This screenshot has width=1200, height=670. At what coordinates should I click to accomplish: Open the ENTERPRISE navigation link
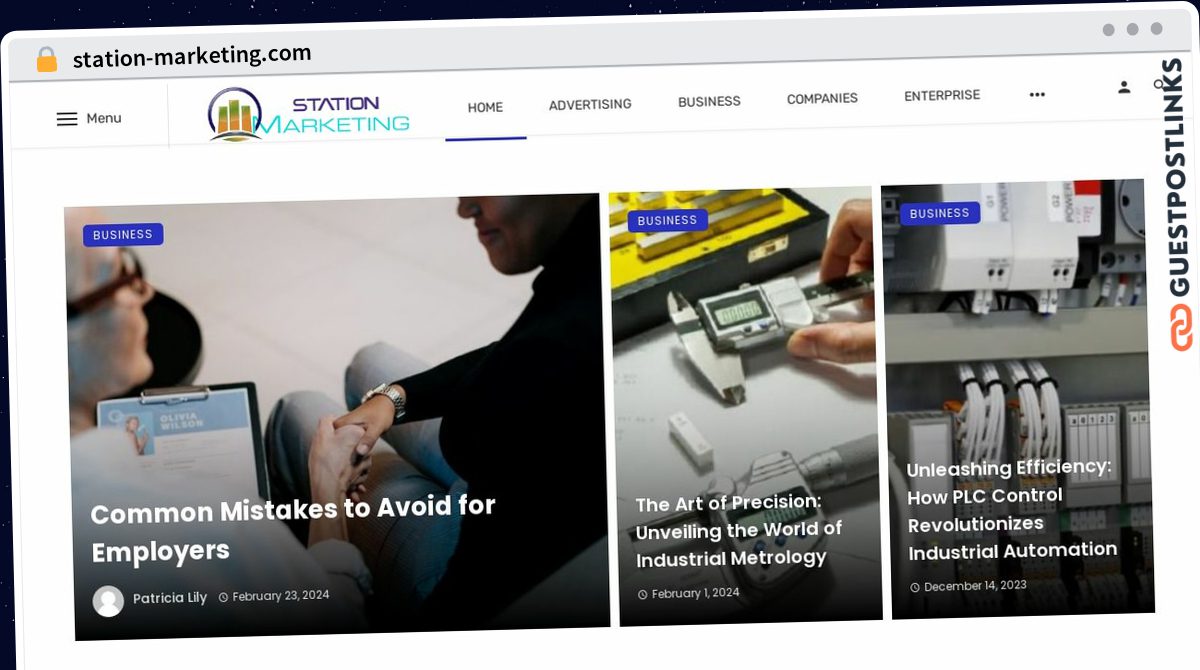pyautogui.click(x=942, y=95)
